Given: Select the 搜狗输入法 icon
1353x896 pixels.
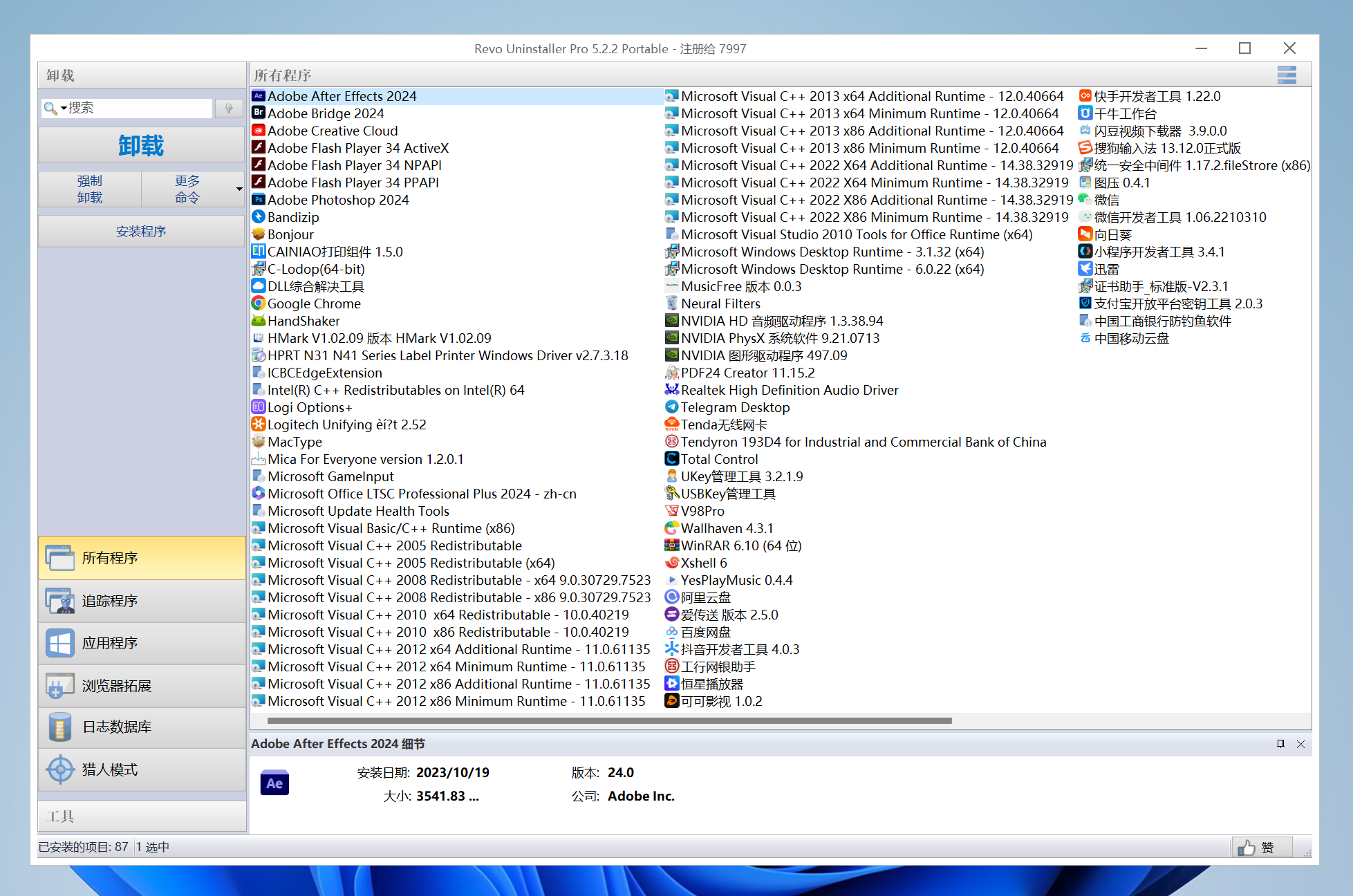Looking at the screenshot, I should click(x=1085, y=148).
